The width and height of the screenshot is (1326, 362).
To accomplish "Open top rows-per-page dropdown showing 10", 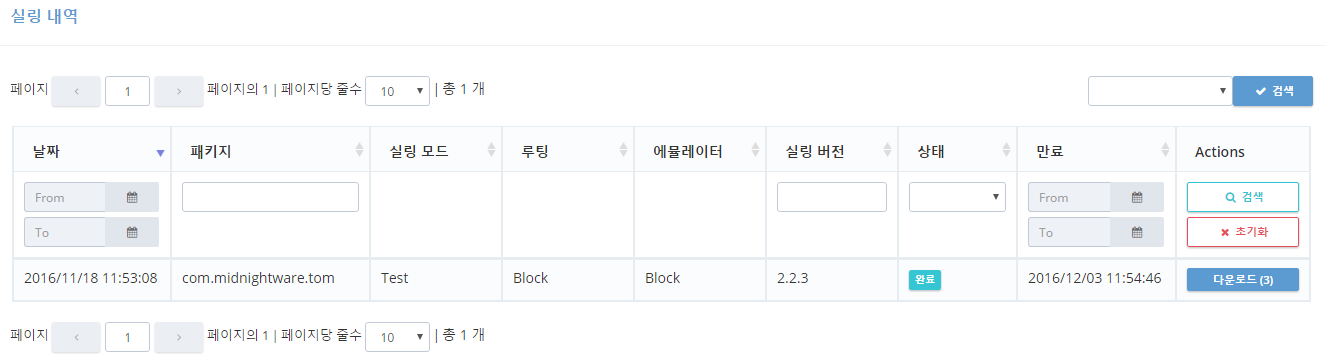I will pyautogui.click(x=397, y=91).
